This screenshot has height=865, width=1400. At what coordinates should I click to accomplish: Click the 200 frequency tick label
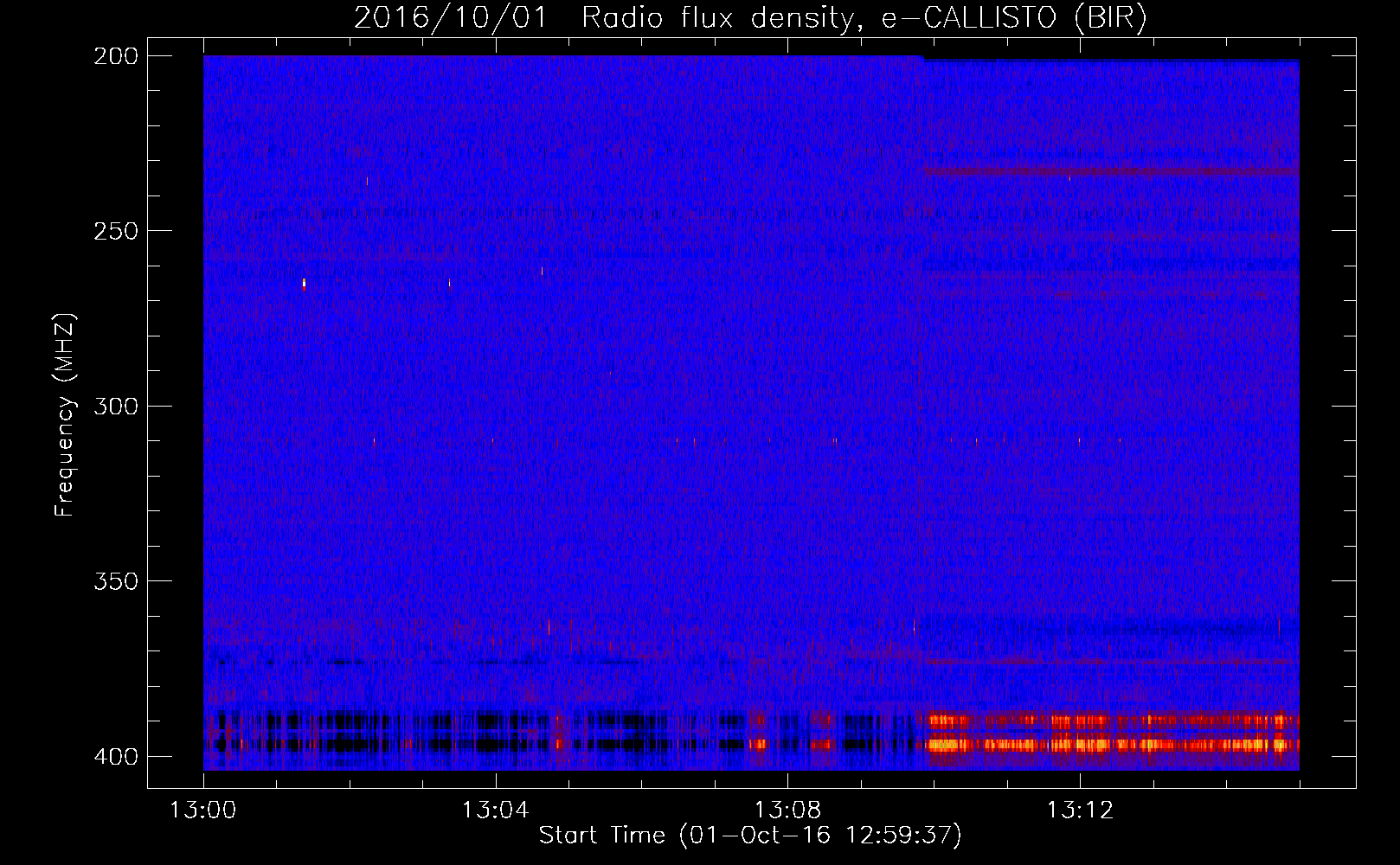116,56
